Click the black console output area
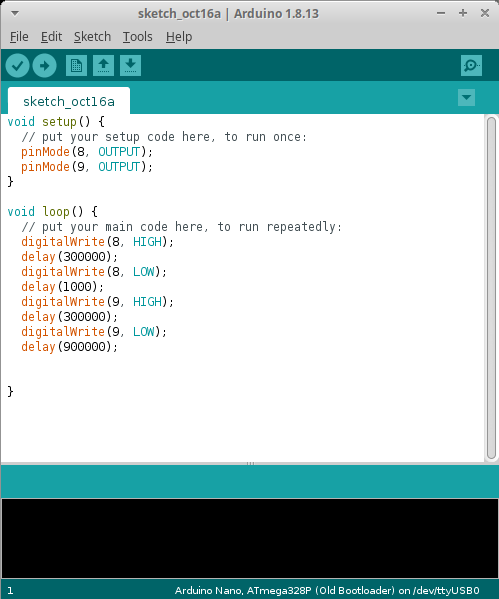The height and width of the screenshot is (599, 499). coord(250,538)
